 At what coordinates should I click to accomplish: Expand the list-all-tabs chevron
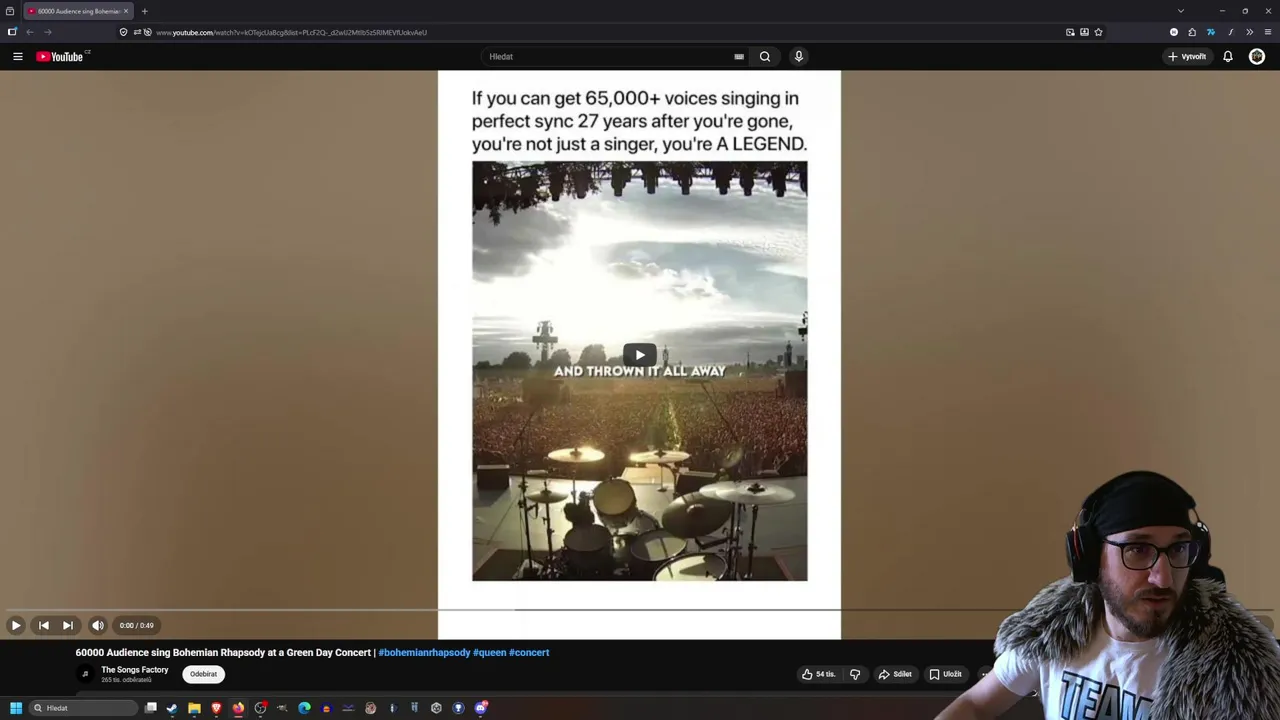point(1181,11)
